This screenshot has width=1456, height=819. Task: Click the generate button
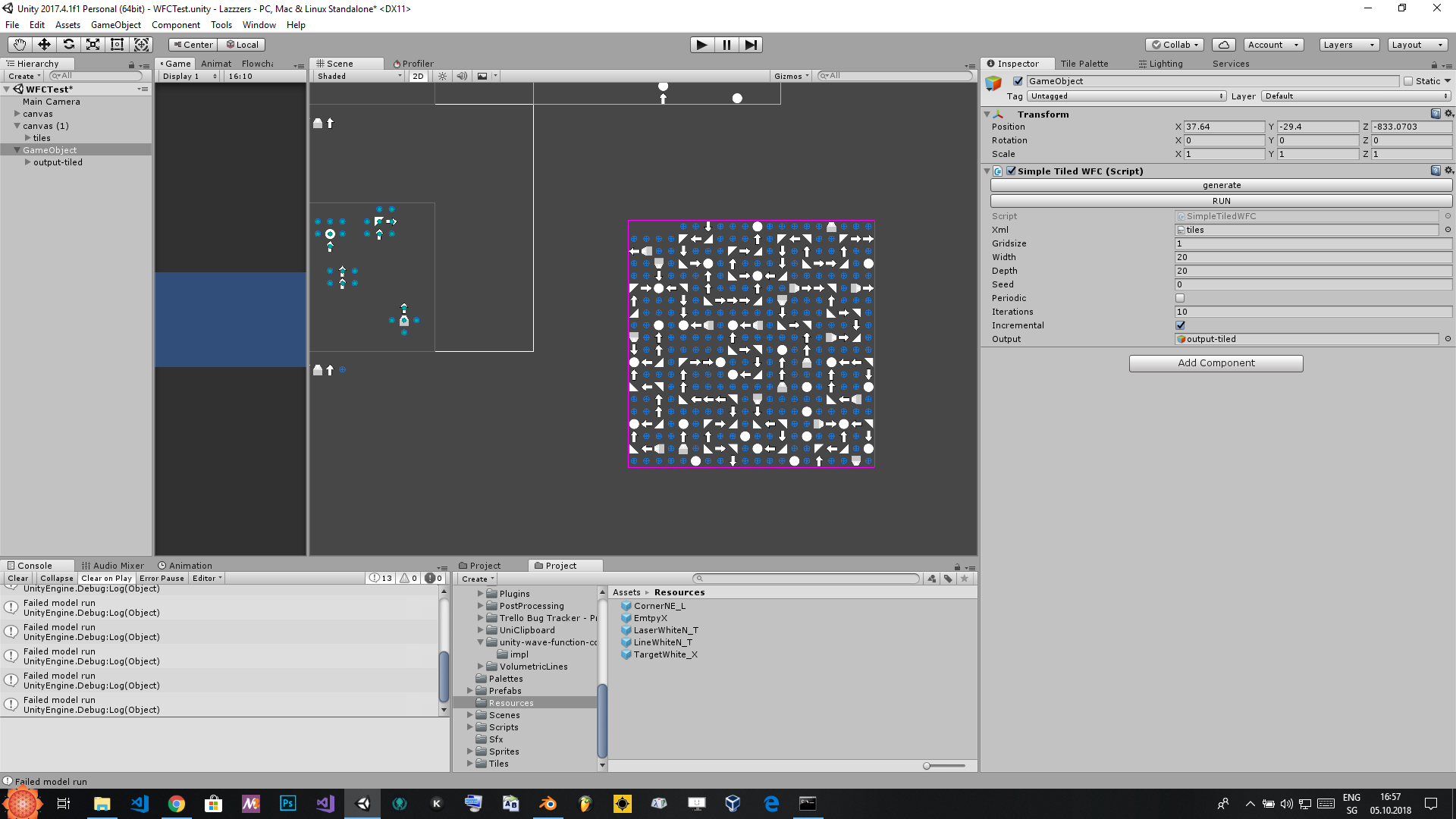1221,185
